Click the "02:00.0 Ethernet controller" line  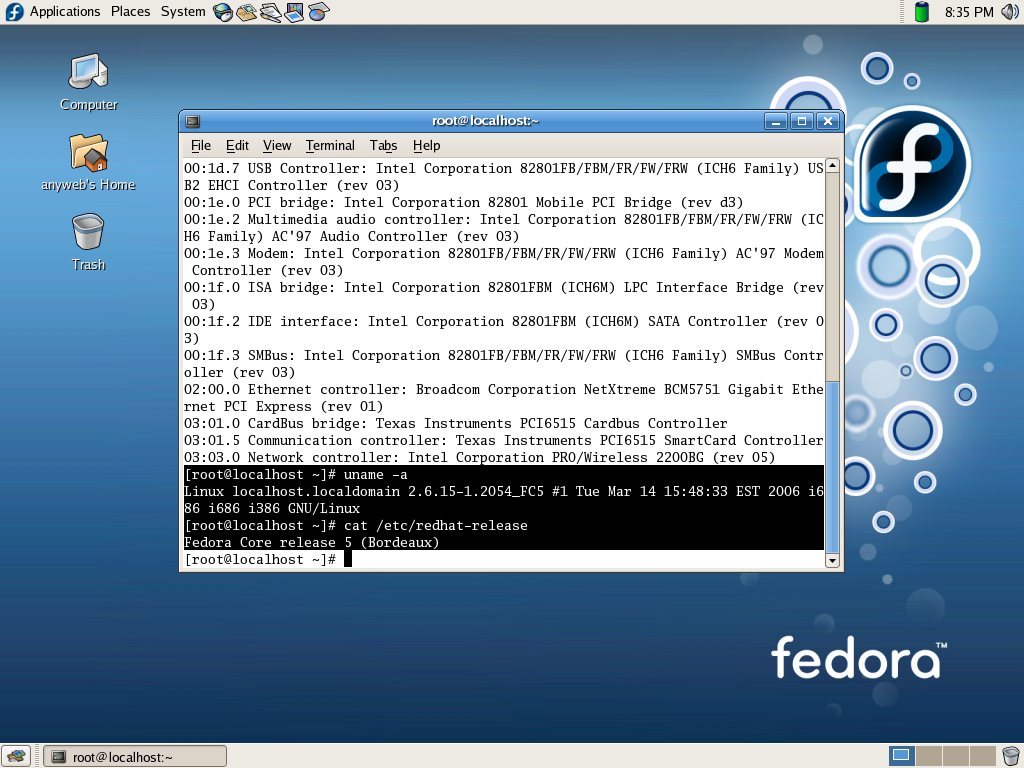point(504,398)
